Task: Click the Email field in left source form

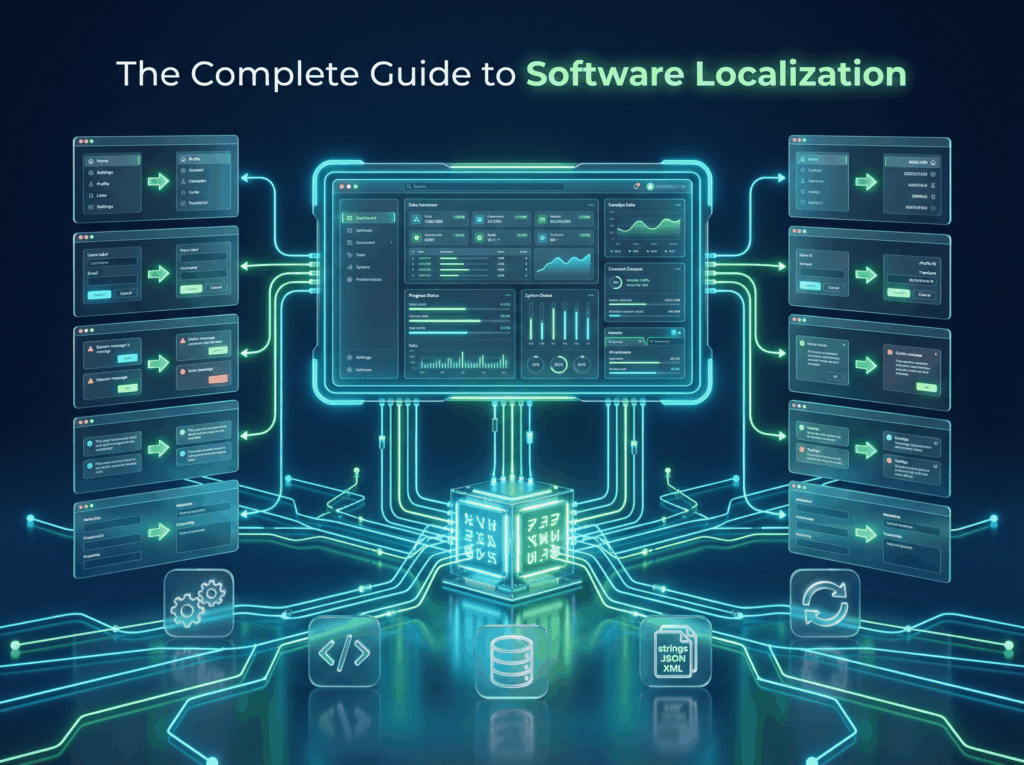Action: point(112,280)
